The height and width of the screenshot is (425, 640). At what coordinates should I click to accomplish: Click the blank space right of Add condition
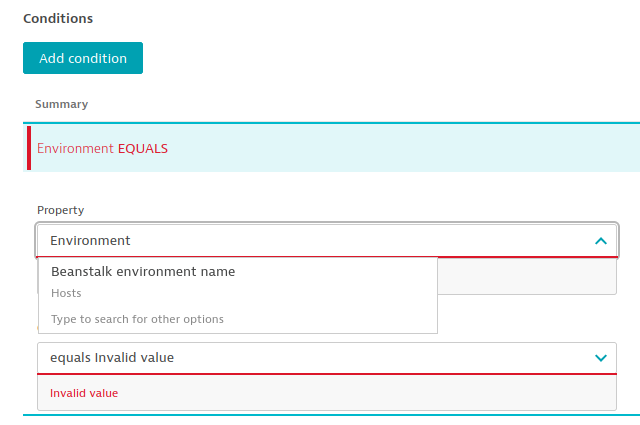380,58
